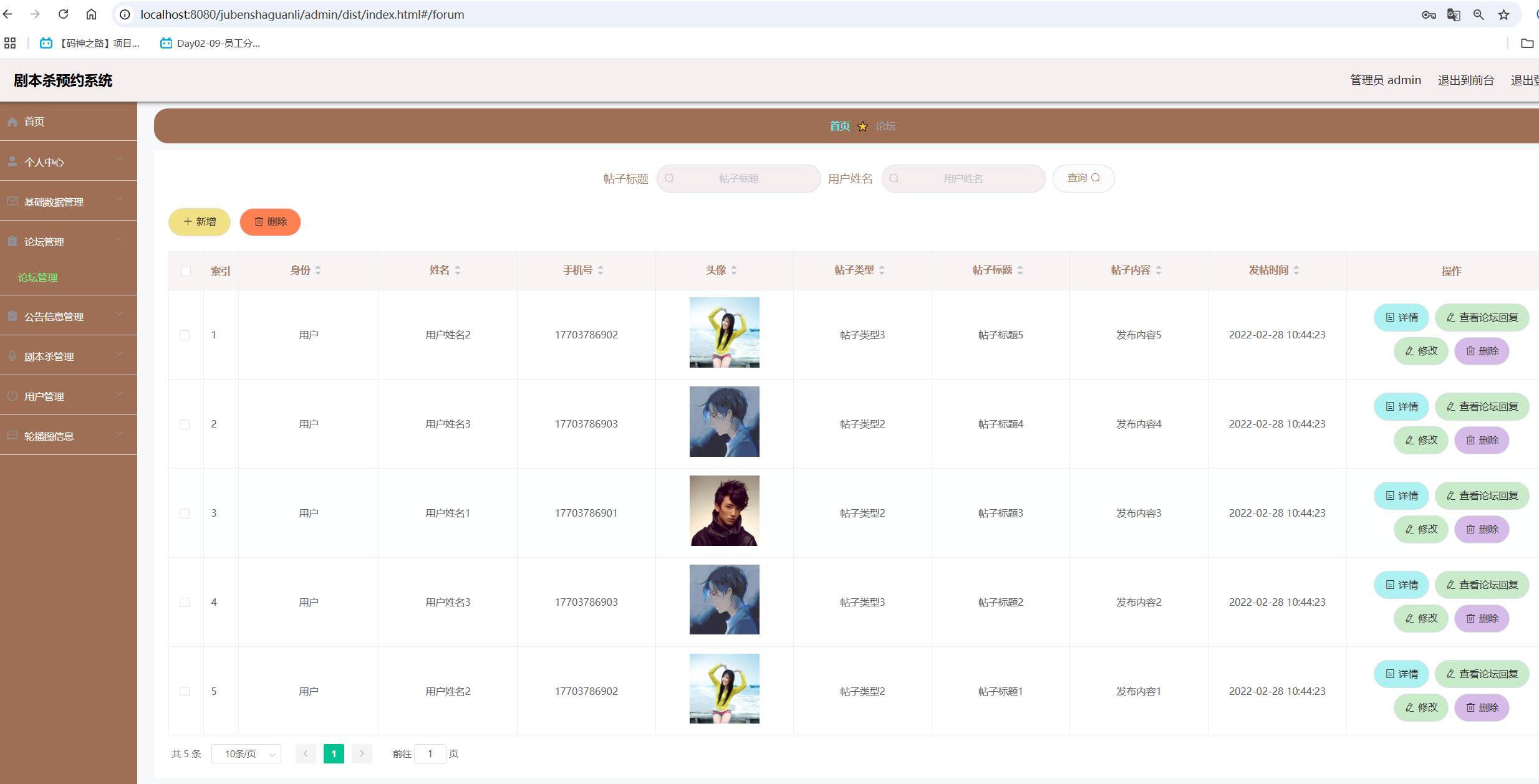Open the browser apps grid icon

point(10,43)
